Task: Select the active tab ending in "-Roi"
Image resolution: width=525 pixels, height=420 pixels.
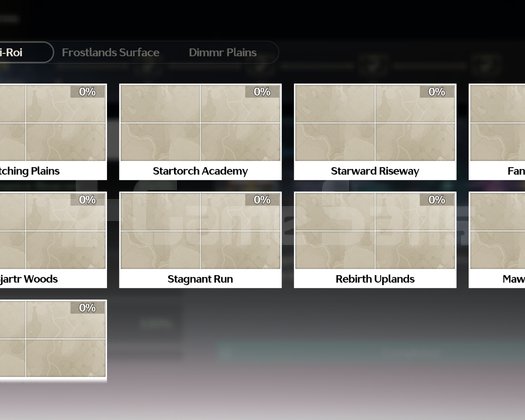Action: [26, 52]
